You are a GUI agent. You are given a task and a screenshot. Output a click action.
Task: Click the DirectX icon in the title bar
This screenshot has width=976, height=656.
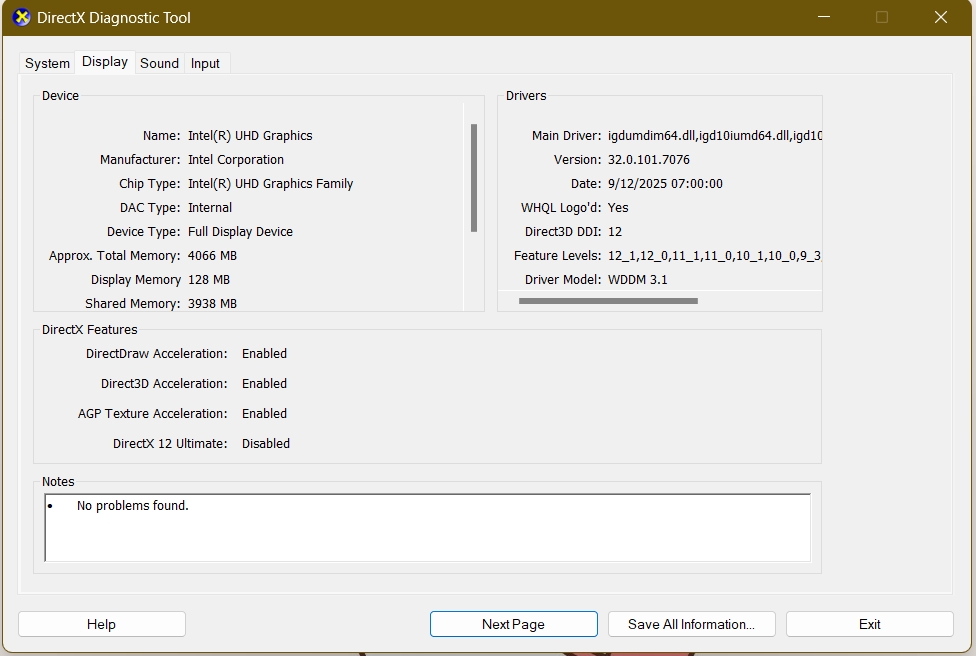(x=21, y=18)
